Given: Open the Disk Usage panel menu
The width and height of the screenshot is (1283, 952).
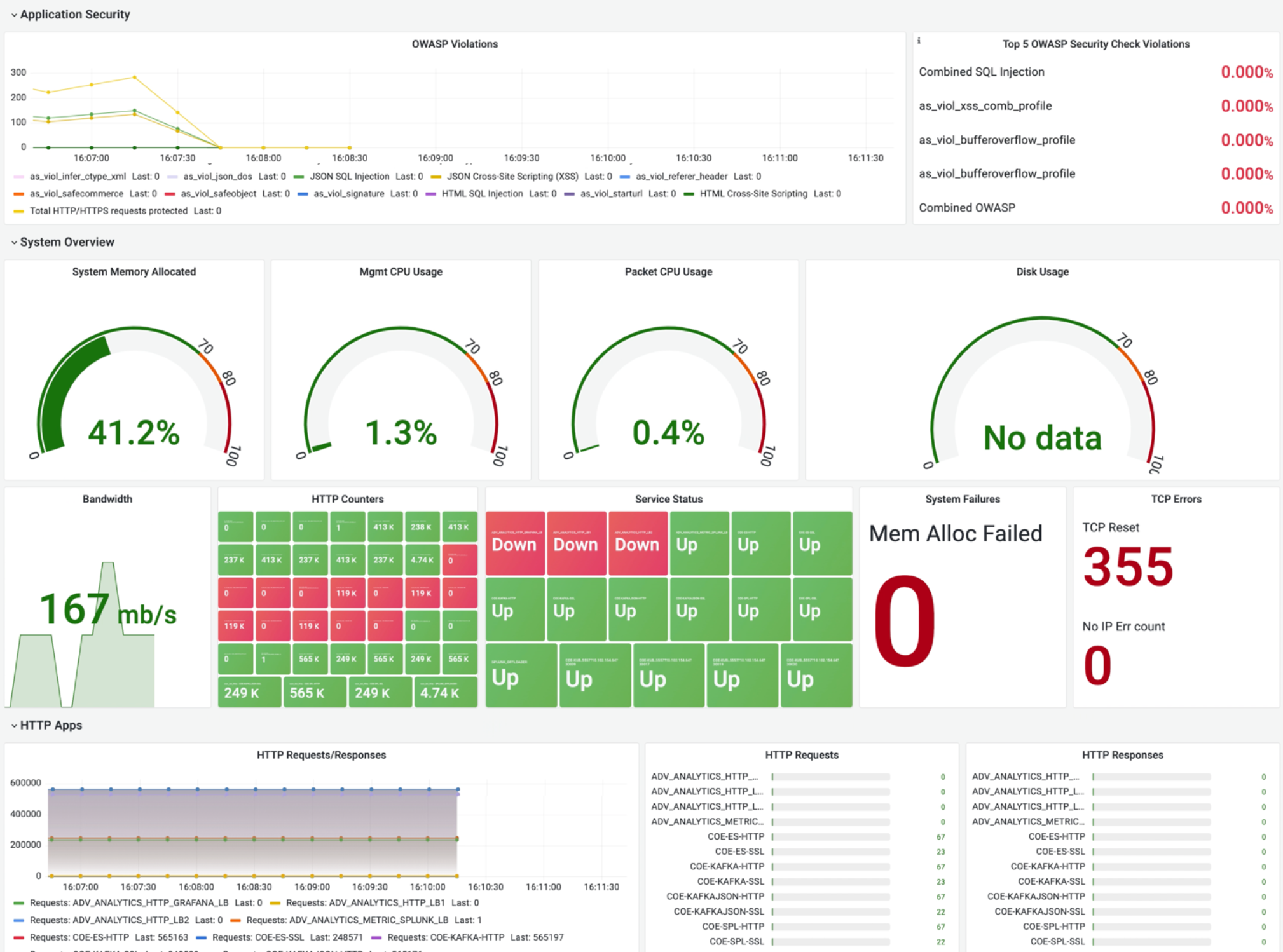Looking at the screenshot, I should 1042,271.
